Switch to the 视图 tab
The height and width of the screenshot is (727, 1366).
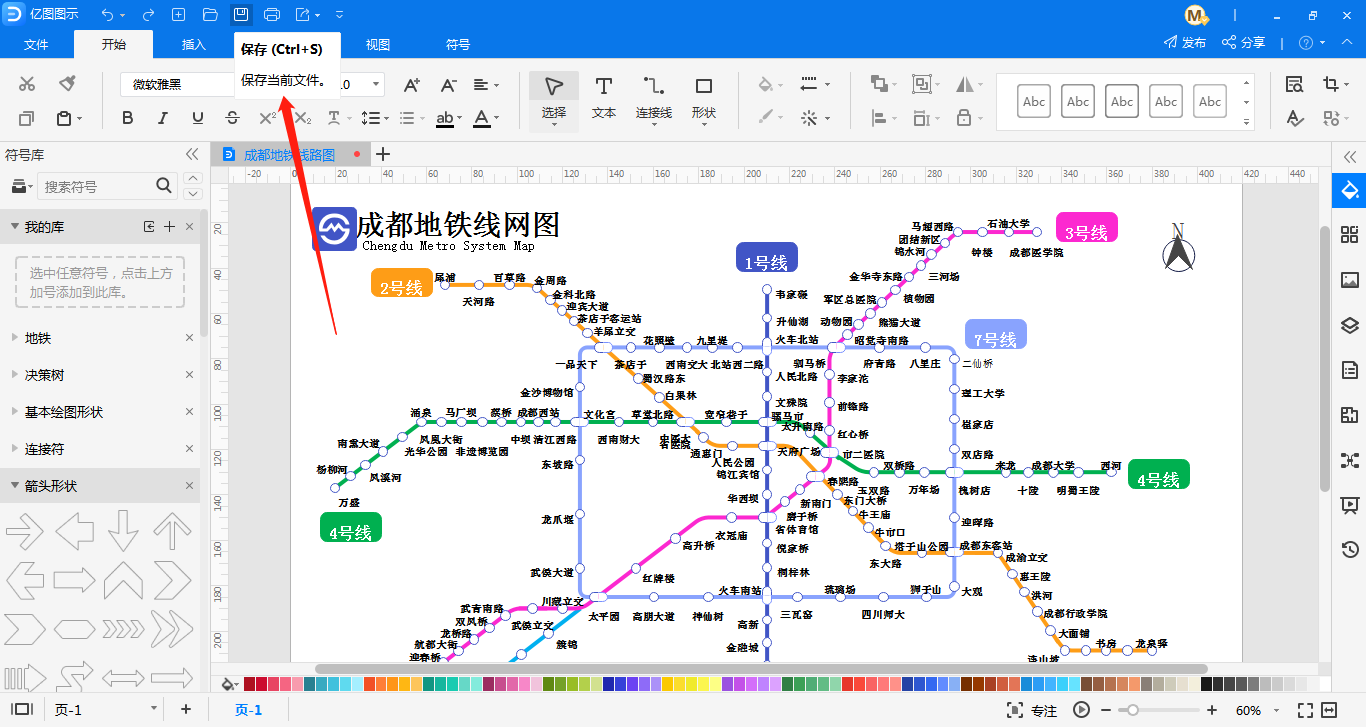click(x=378, y=45)
